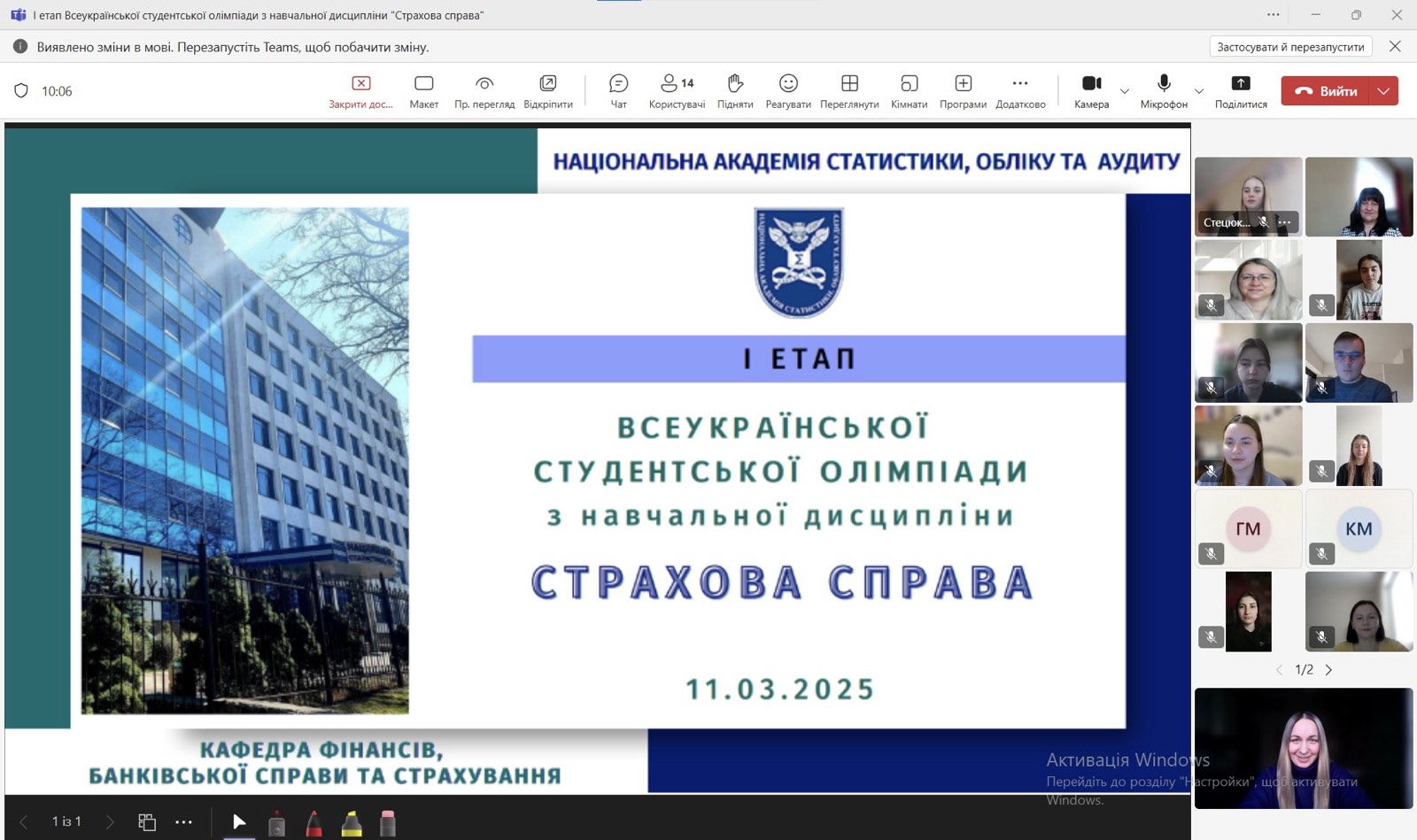1417x840 pixels.
Task: Expand the camera options dropdown arrow
Action: click(x=1125, y=91)
